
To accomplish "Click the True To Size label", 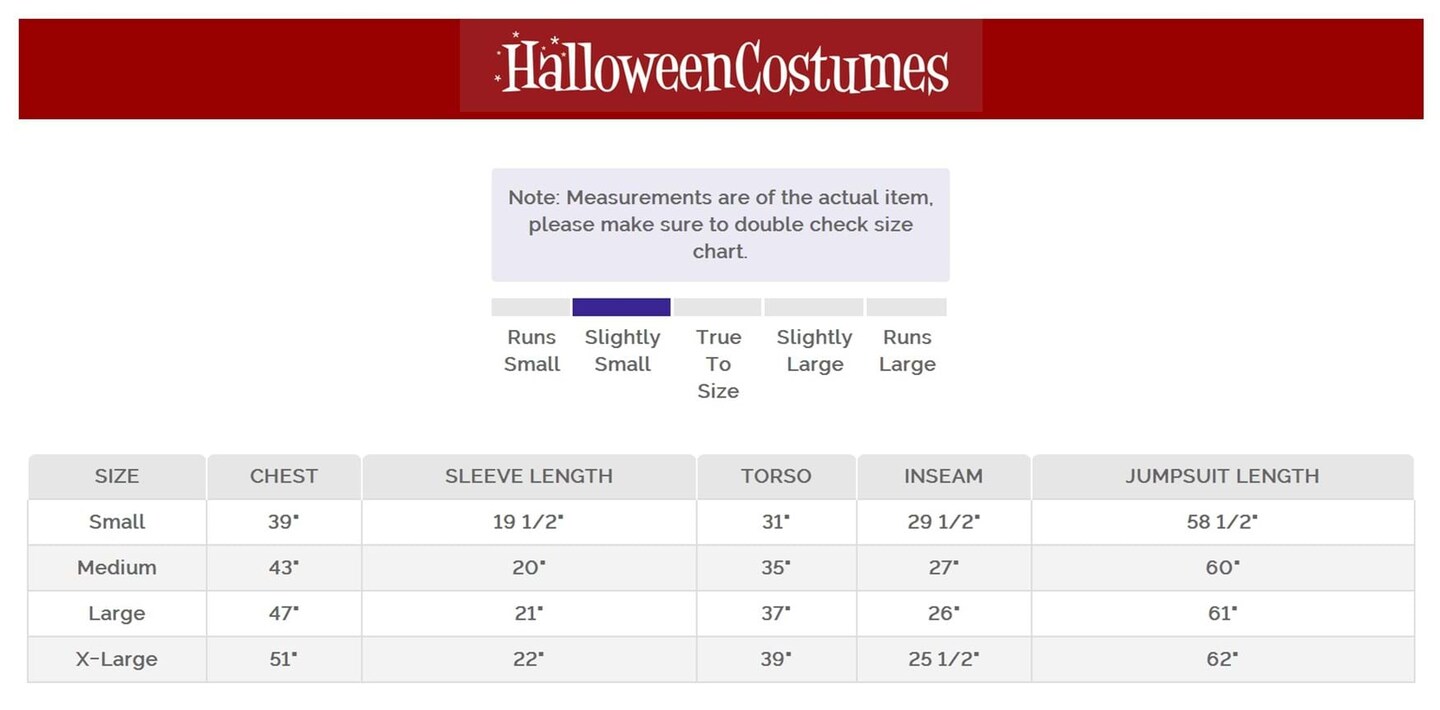I will (718, 364).
